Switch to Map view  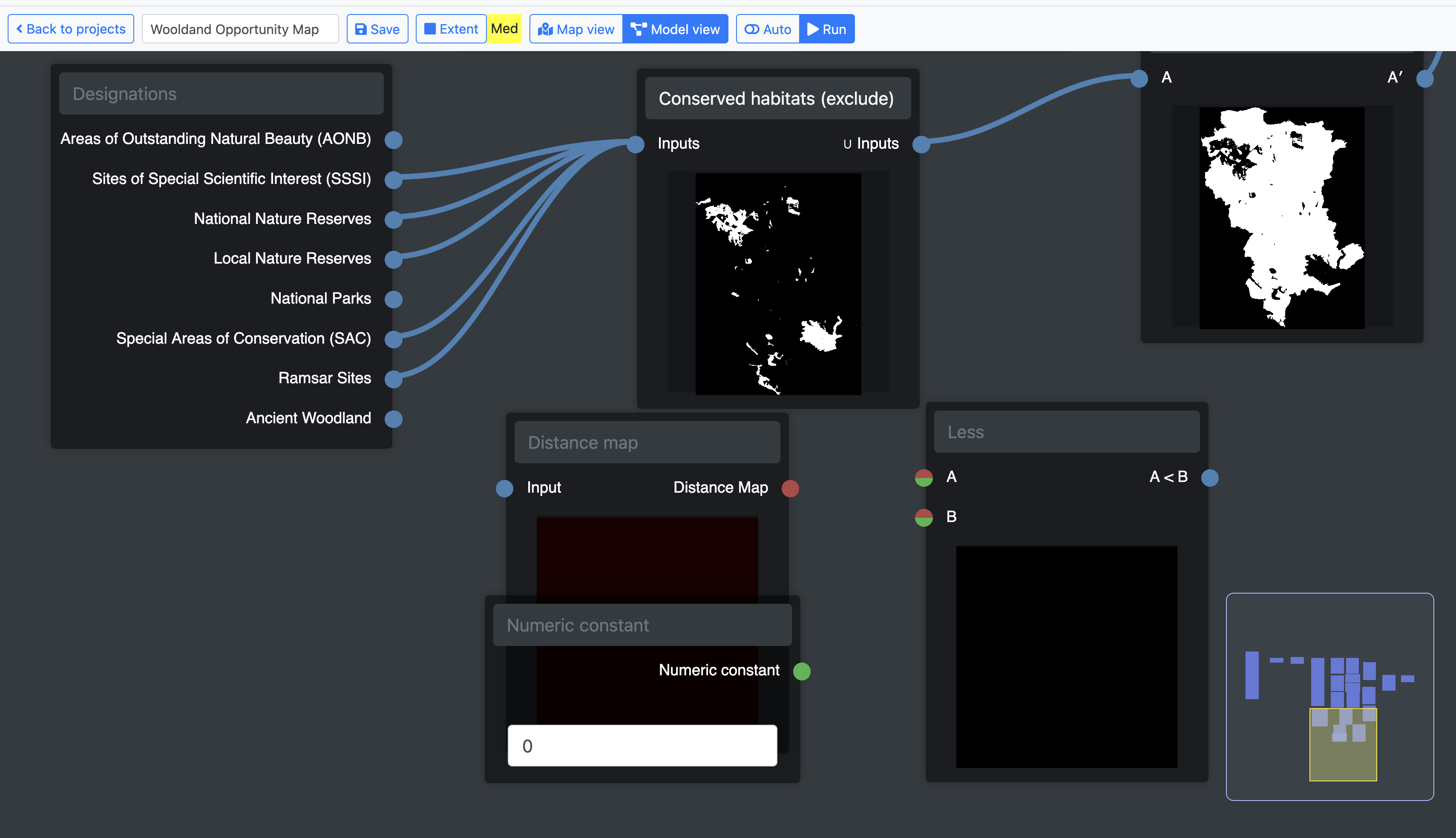tap(576, 29)
